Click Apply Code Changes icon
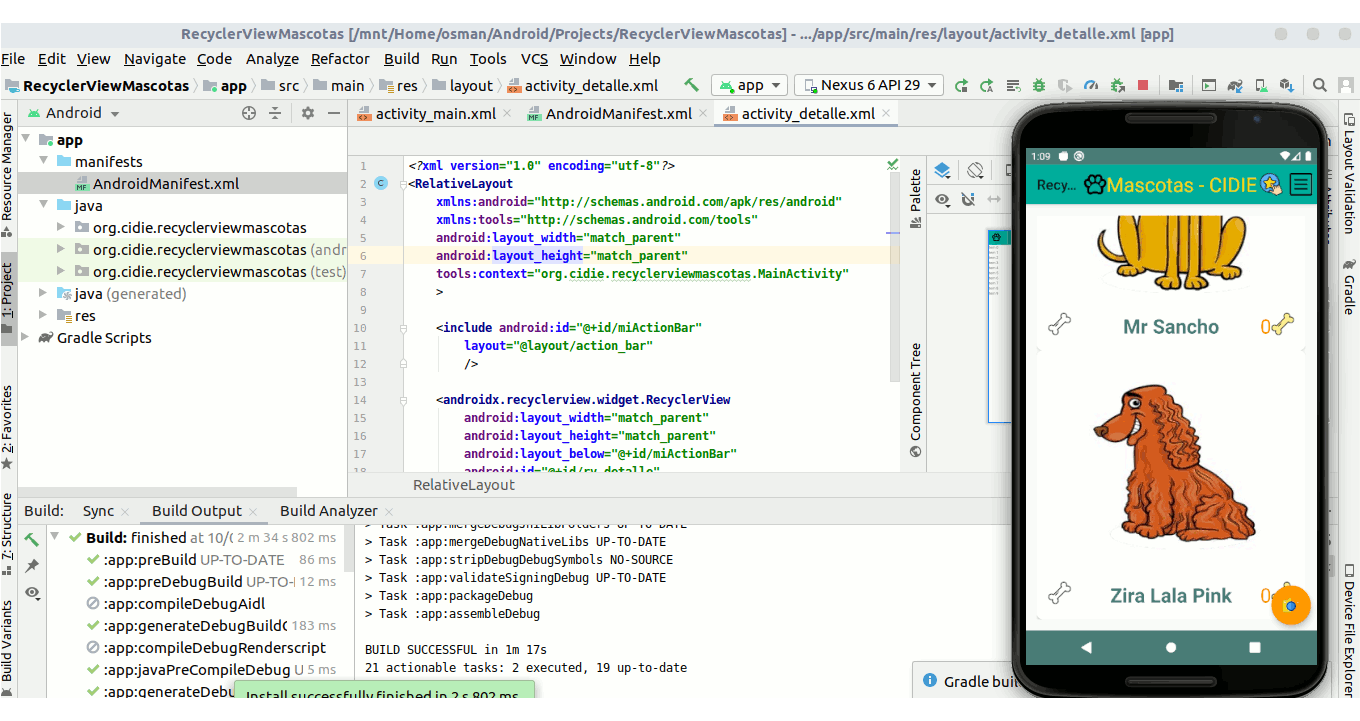 click(1013, 85)
